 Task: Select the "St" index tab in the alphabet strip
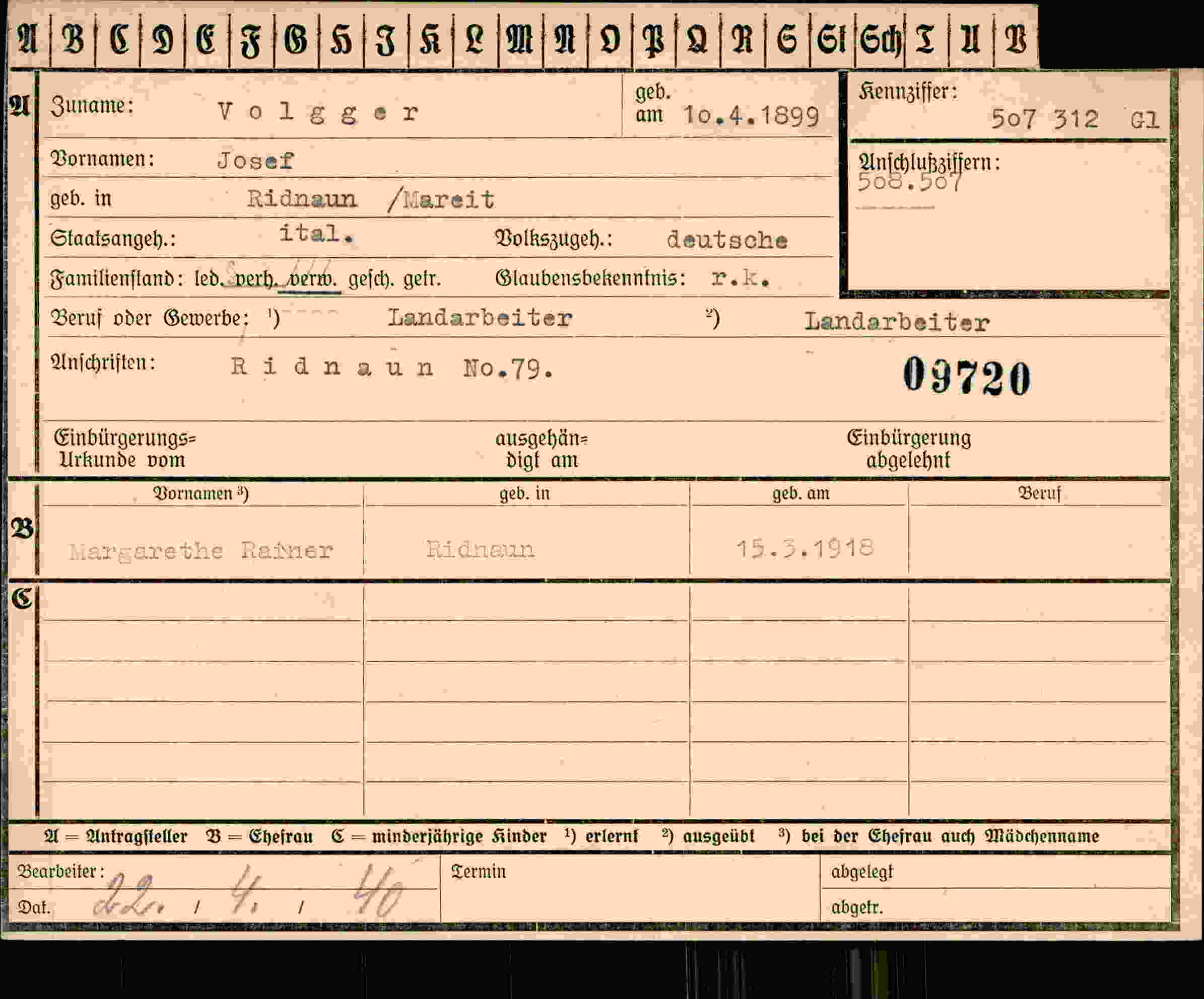[831, 40]
